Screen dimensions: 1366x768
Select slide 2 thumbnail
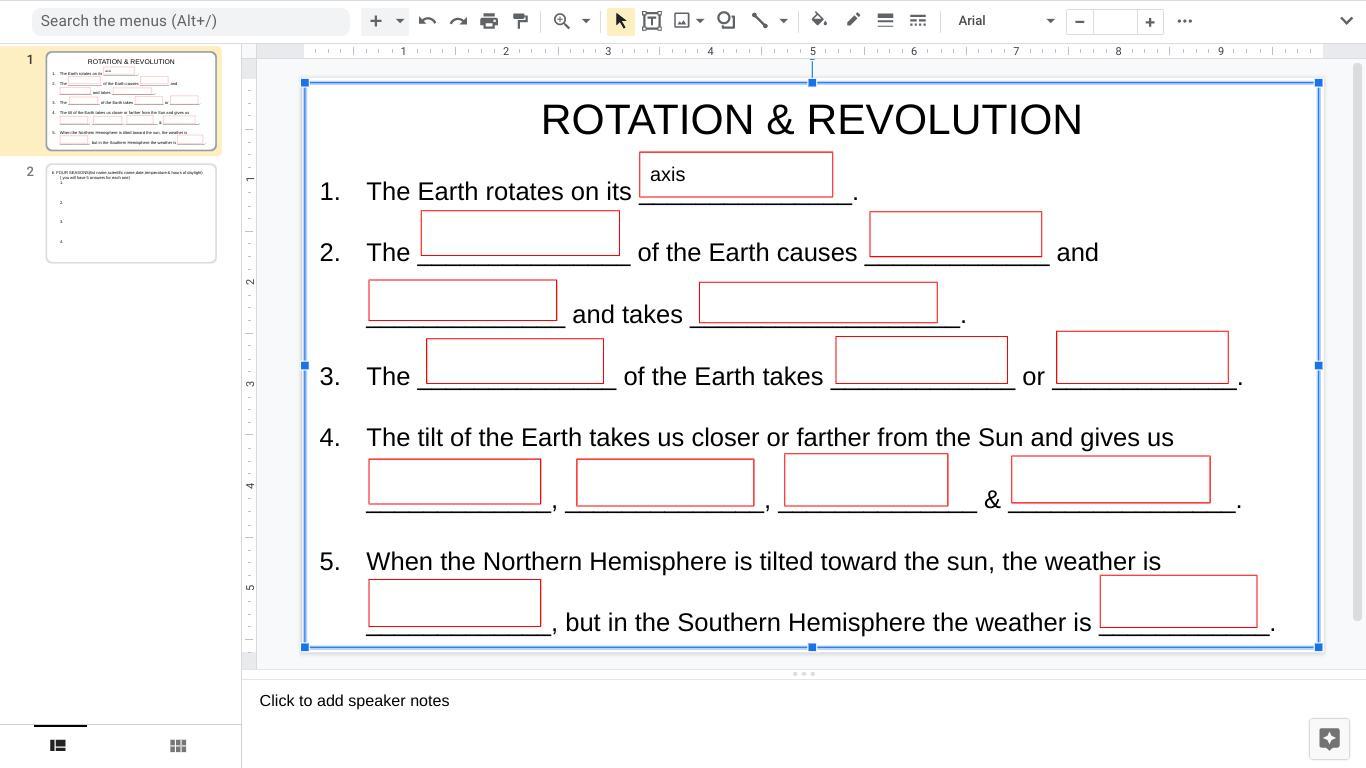(131, 213)
